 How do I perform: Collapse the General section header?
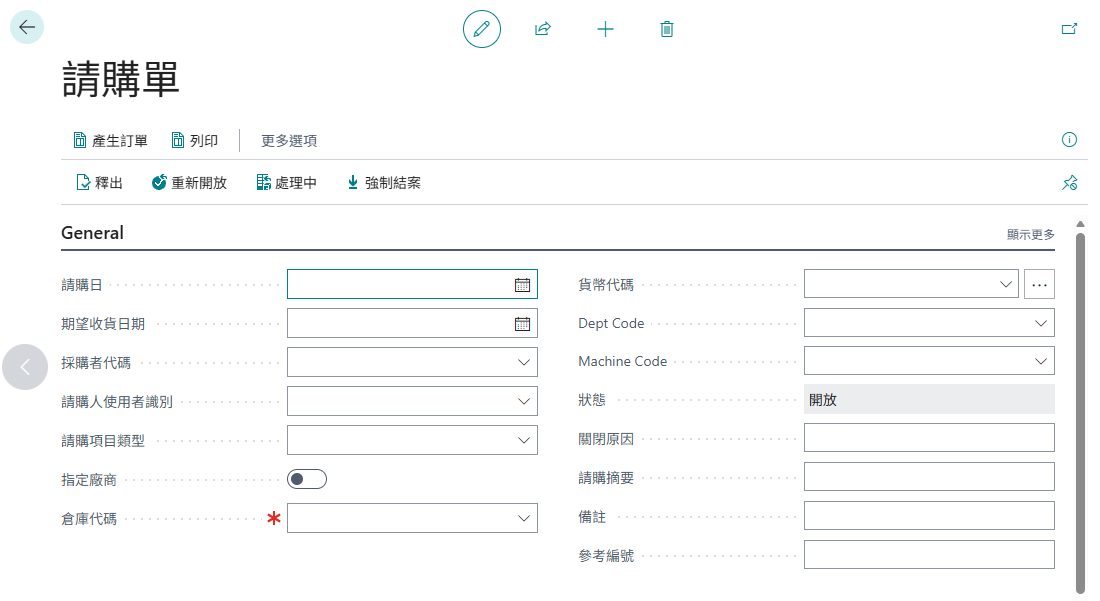(x=93, y=233)
